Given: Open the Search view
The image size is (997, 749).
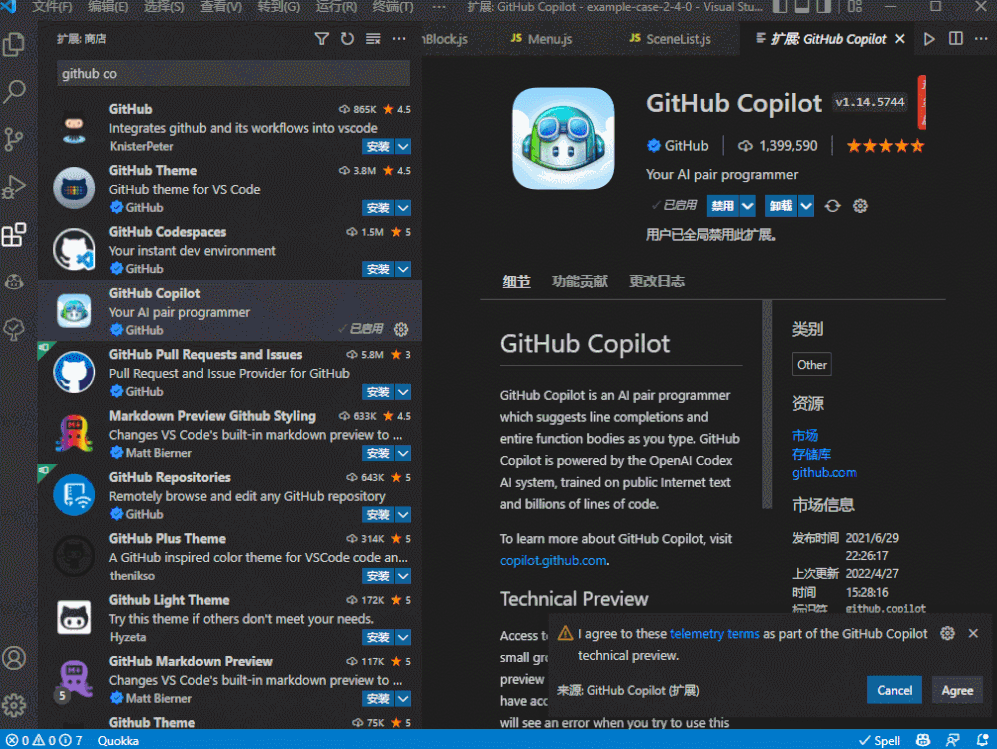Looking at the screenshot, I should click(x=15, y=91).
